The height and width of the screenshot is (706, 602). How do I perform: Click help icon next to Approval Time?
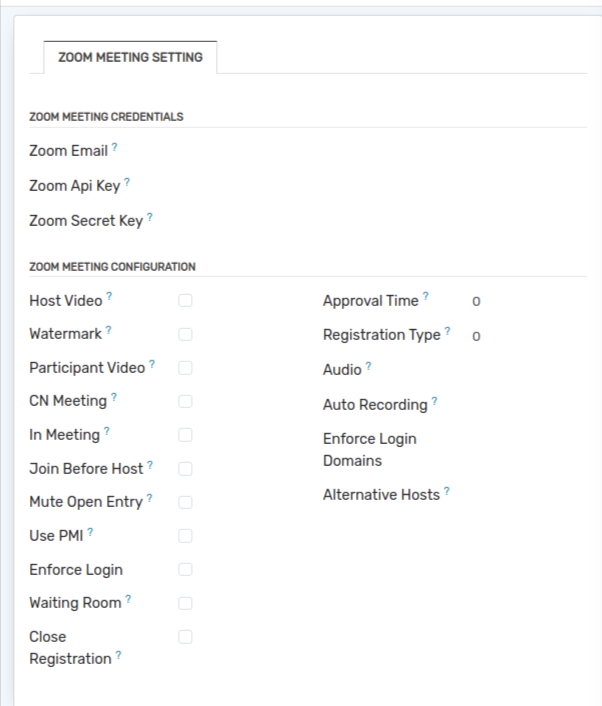425,296
